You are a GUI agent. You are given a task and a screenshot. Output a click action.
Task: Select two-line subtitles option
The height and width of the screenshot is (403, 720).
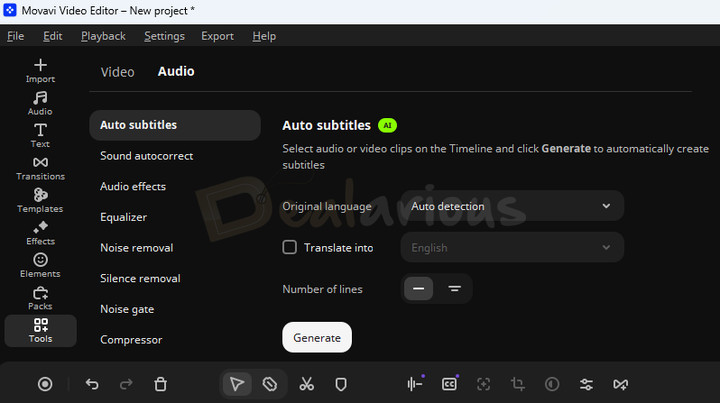(454, 289)
